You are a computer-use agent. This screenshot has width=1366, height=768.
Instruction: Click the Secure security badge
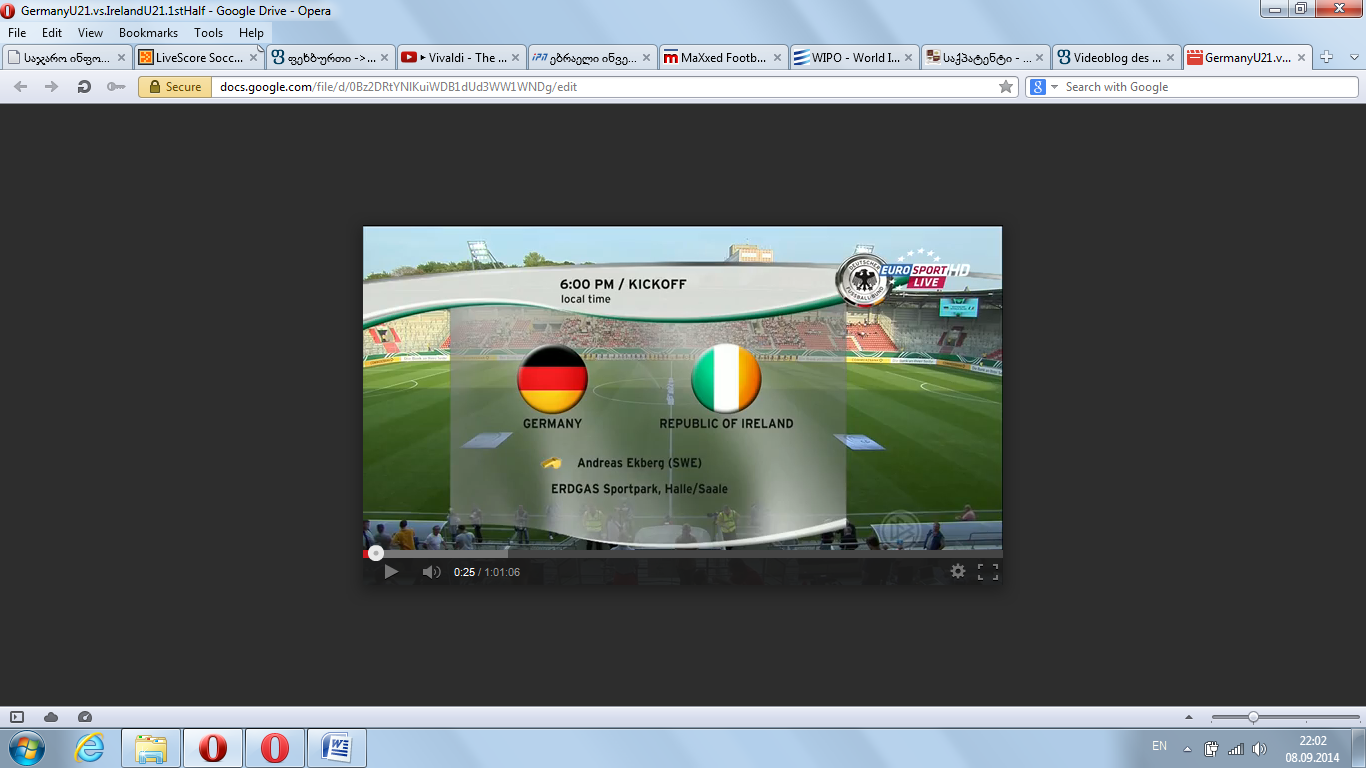(x=175, y=87)
